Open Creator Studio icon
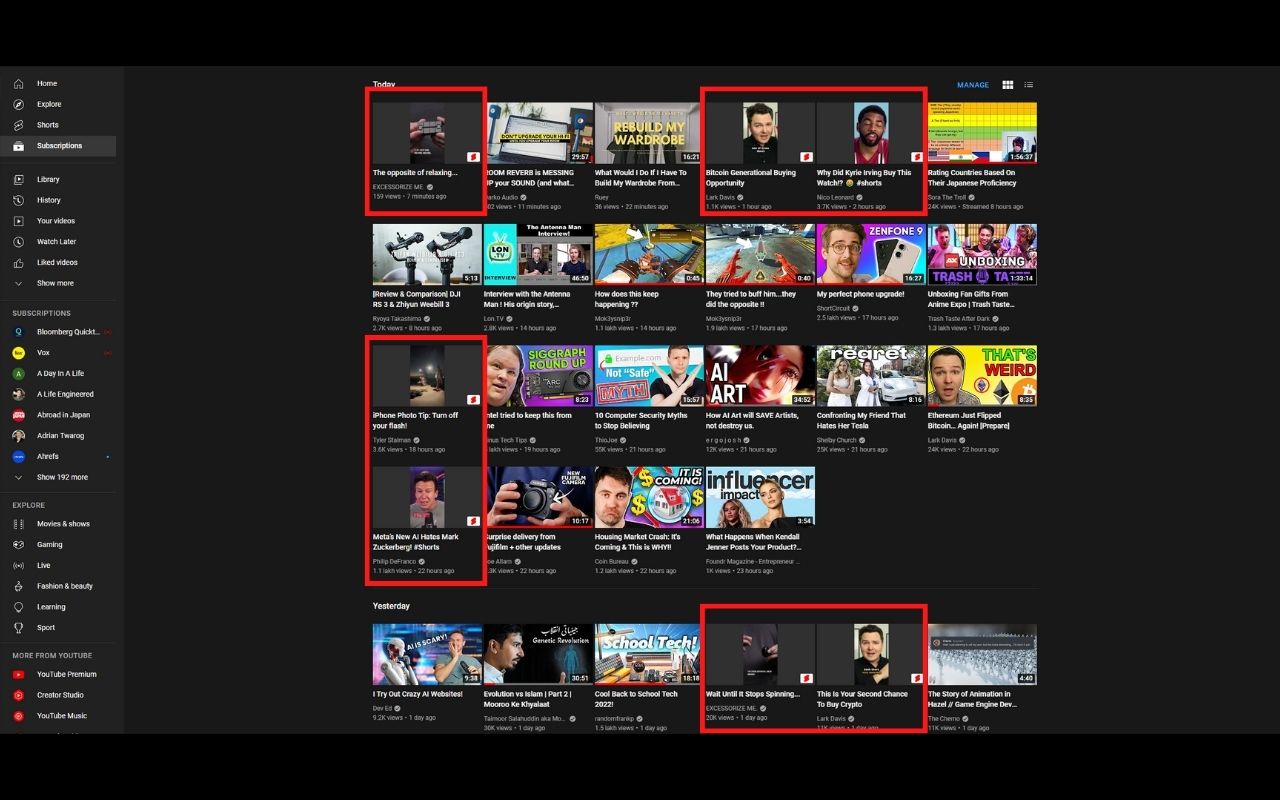 16,694
